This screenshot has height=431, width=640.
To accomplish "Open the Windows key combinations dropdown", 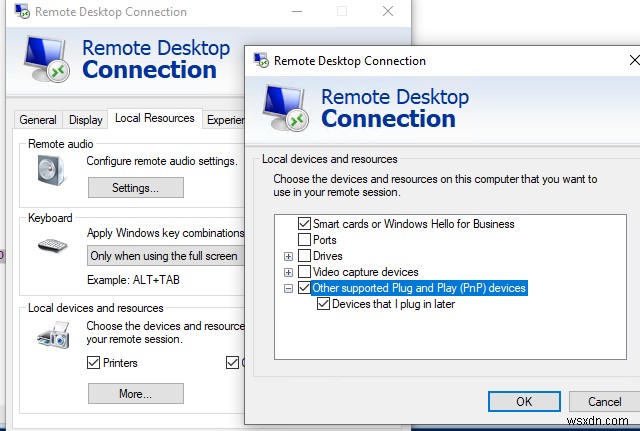I will [x=163, y=255].
